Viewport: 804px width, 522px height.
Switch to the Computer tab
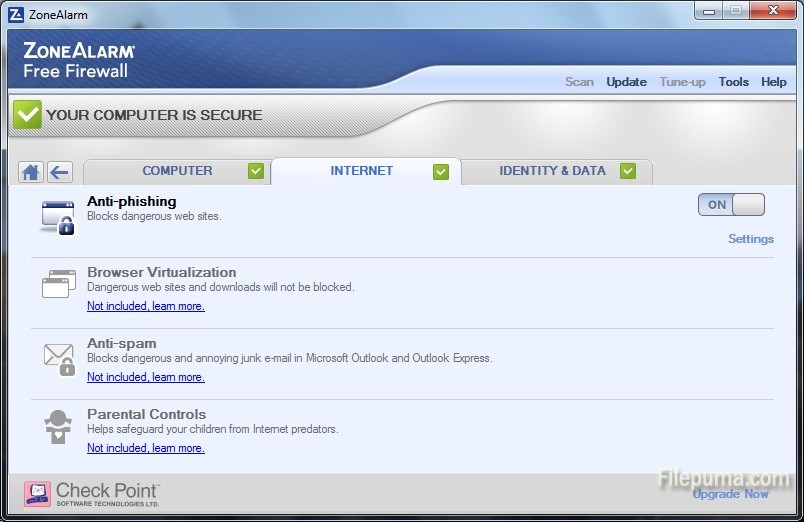pyautogui.click(x=177, y=171)
